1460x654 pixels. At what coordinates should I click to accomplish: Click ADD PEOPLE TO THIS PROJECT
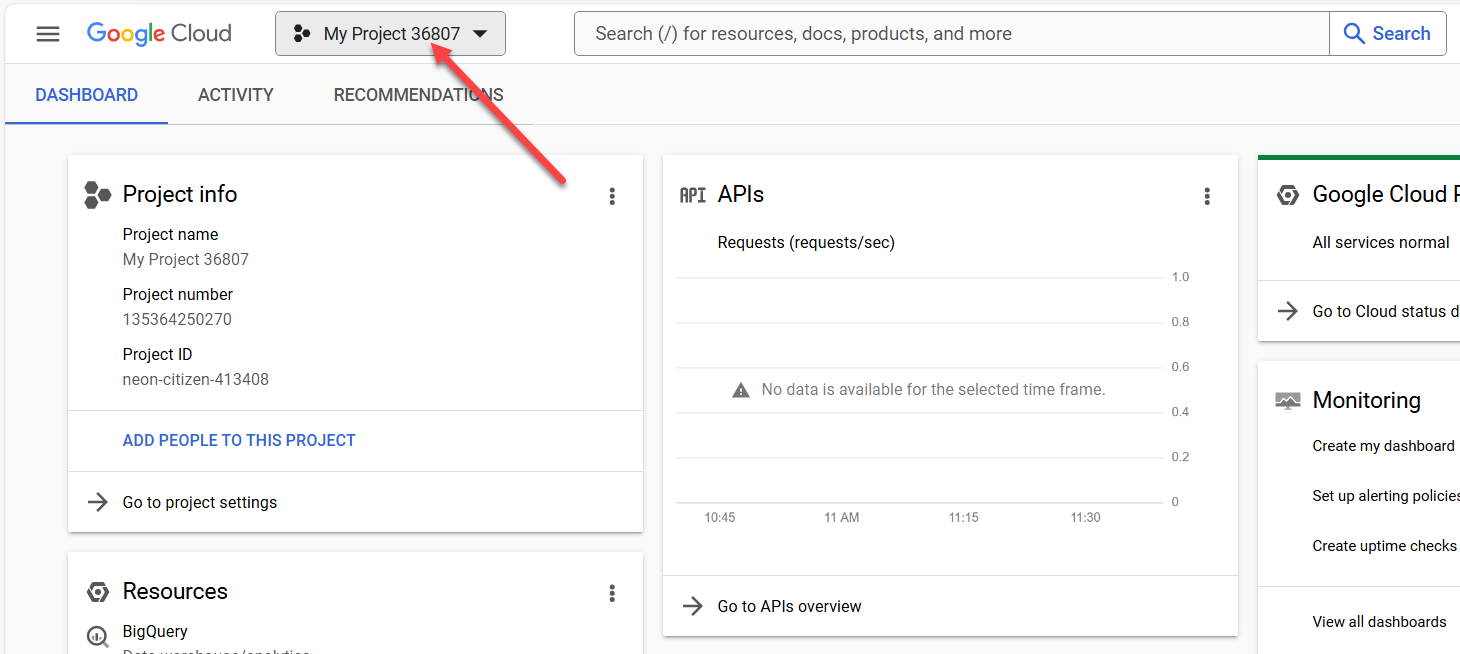[239, 440]
